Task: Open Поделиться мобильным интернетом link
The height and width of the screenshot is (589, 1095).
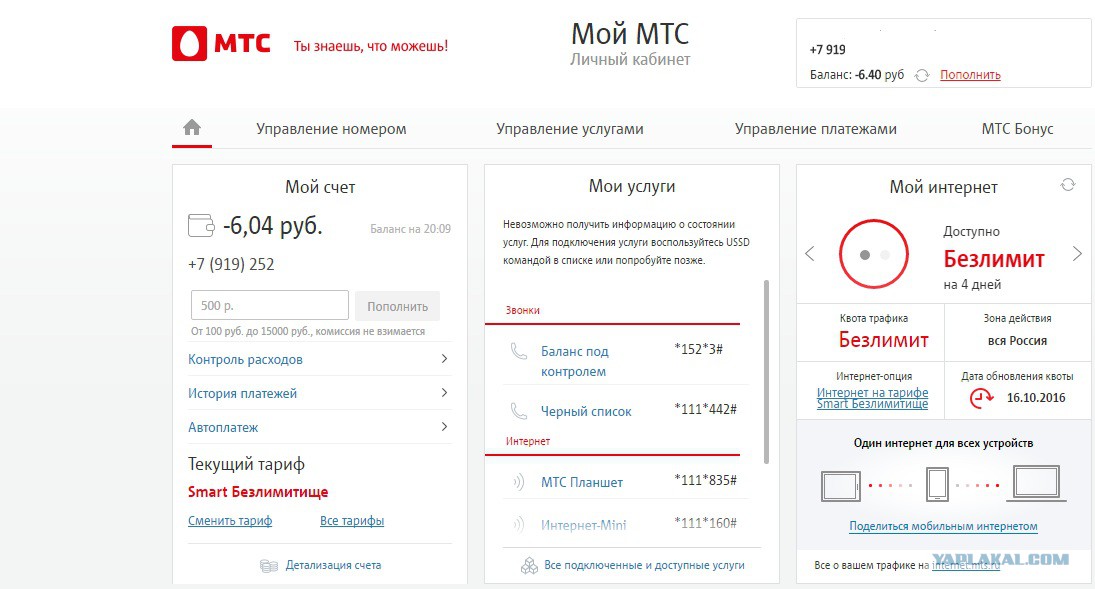Action: (943, 526)
